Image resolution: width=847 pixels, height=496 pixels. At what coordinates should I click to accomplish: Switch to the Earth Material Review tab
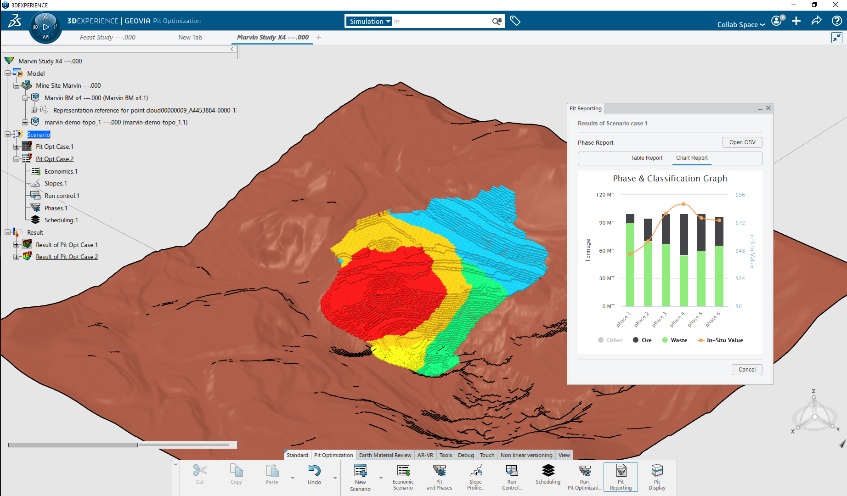tap(385, 455)
